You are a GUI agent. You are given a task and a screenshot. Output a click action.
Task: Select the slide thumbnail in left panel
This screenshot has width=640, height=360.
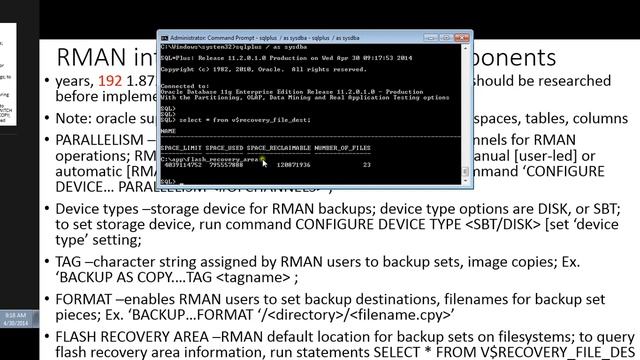tap(8, 74)
